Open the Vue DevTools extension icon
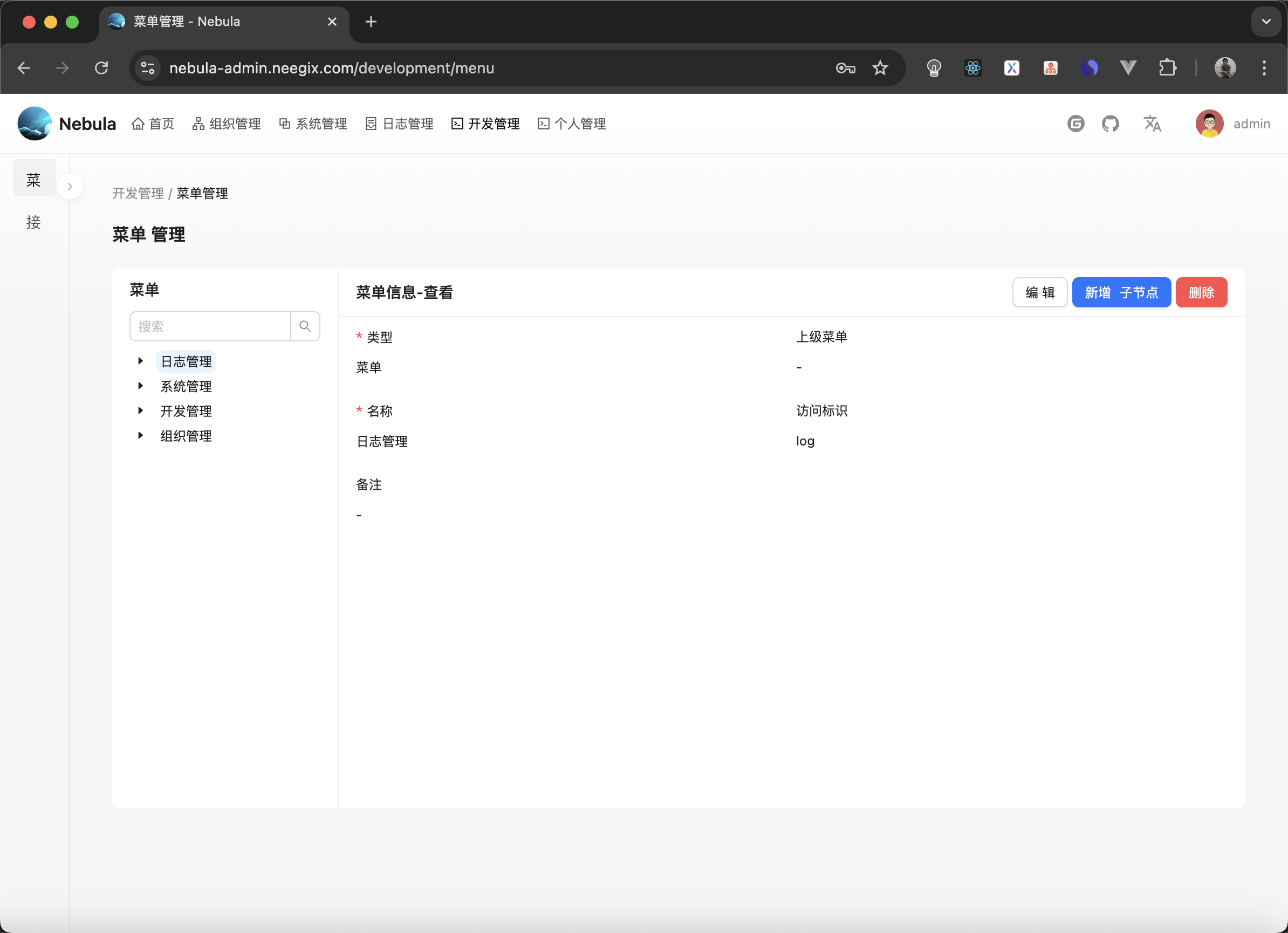Screen dimensions: 1288x933 pos(1127,67)
